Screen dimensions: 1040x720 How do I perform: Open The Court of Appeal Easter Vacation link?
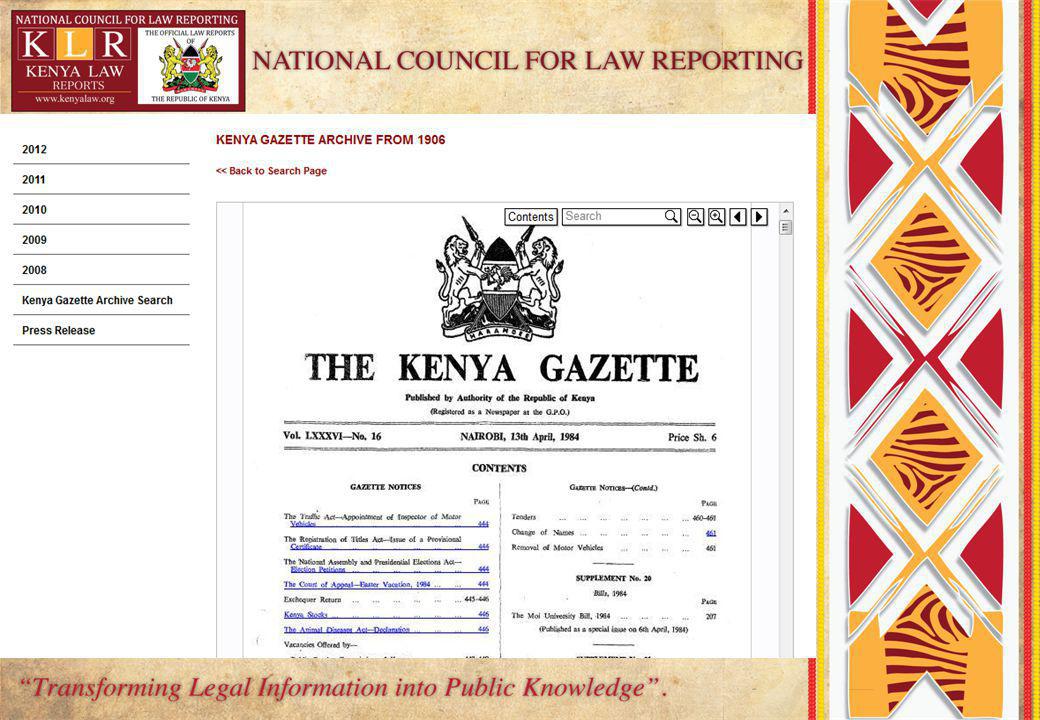386,585
